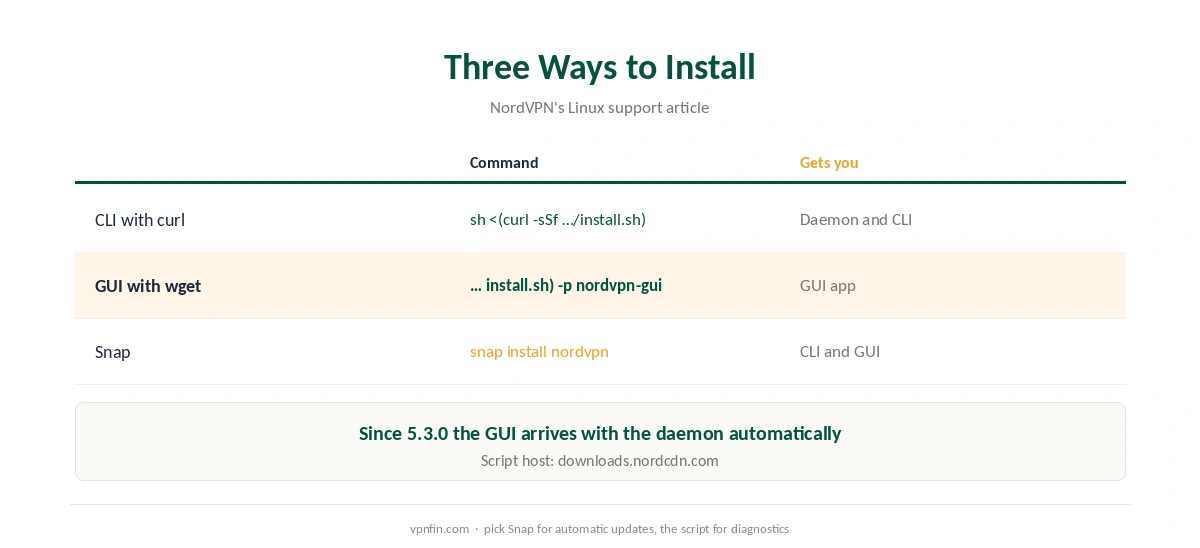Click the 'Three Ways to Install' heading
Screen dimensions: 1200x548
click(x=600, y=67)
